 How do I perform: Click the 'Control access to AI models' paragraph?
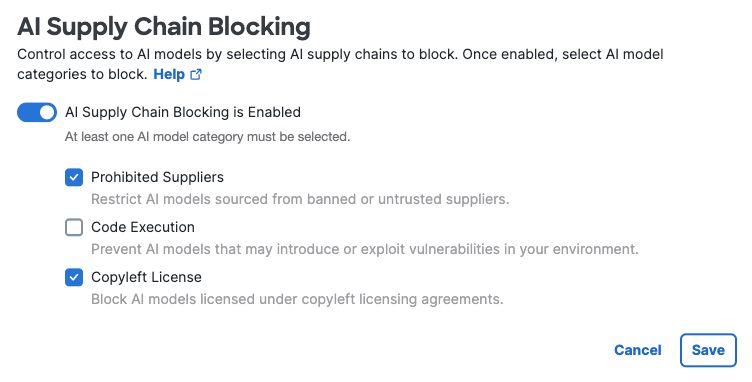(340, 64)
